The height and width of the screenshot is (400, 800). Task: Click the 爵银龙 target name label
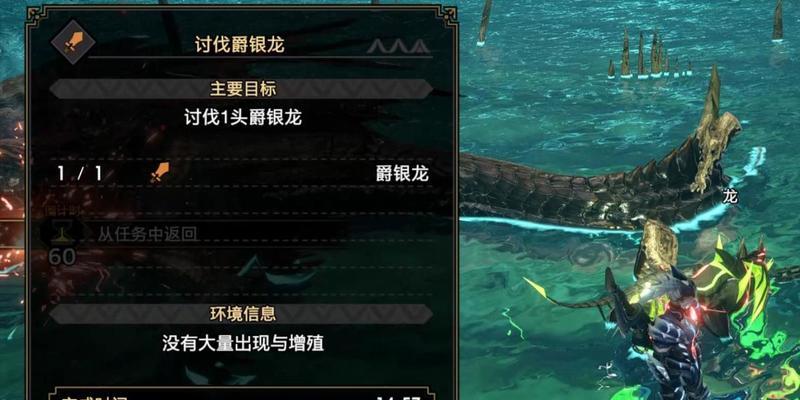(402, 174)
